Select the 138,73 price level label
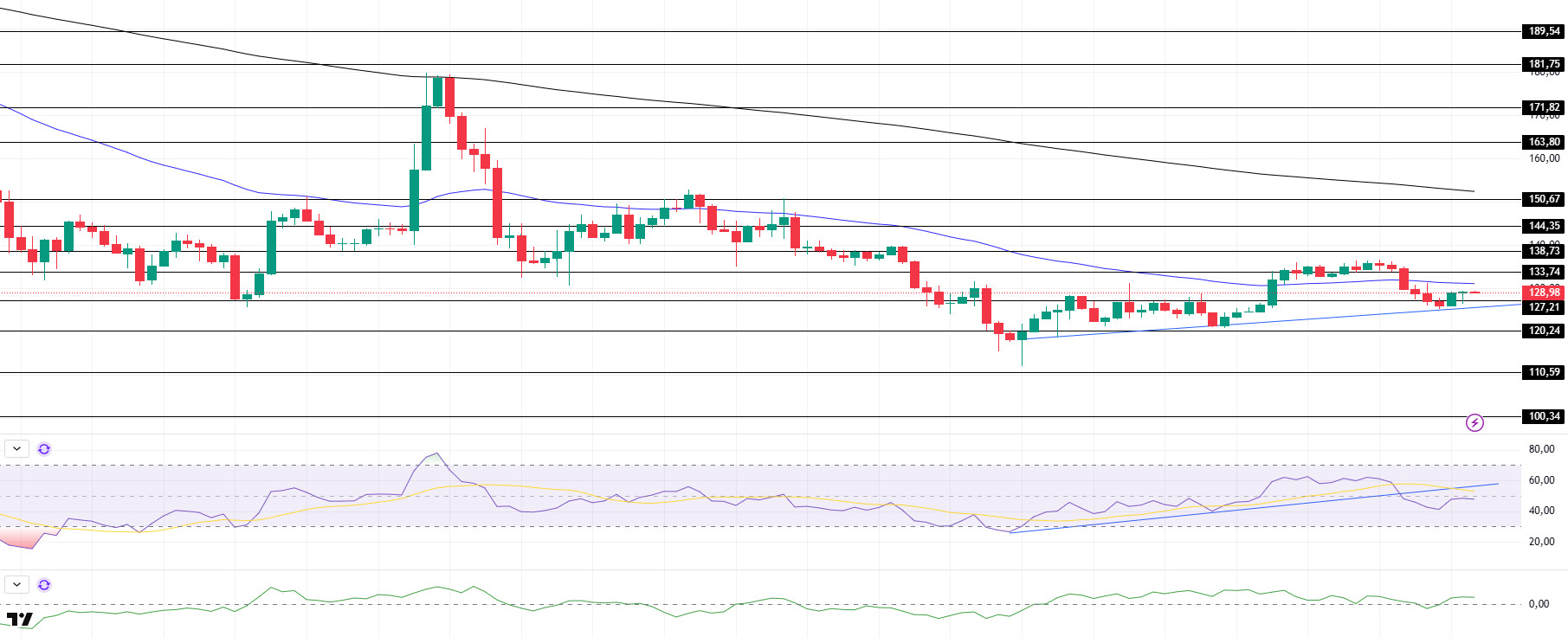Image resolution: width=1568 pixels, height=643 pixels. pos(1544,251)
